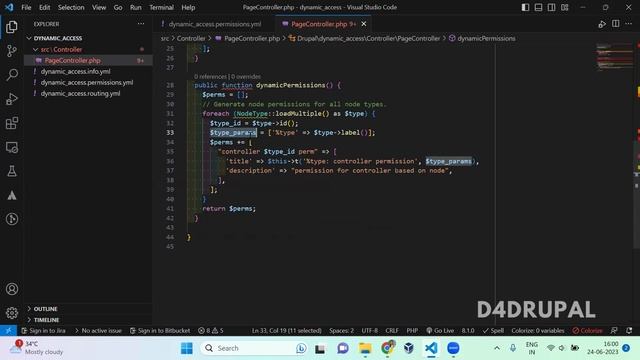Open the File menu

pyautogui.click(x=26, y=7)
